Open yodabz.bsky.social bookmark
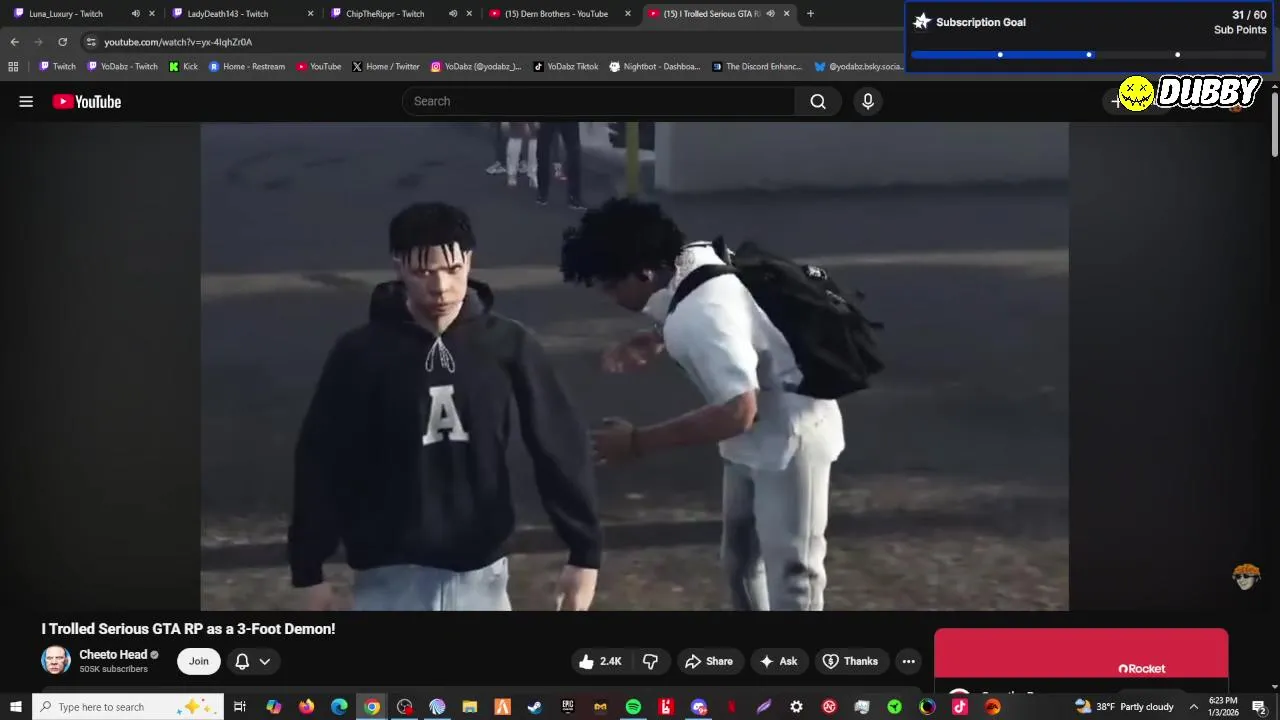 [858, 67]
